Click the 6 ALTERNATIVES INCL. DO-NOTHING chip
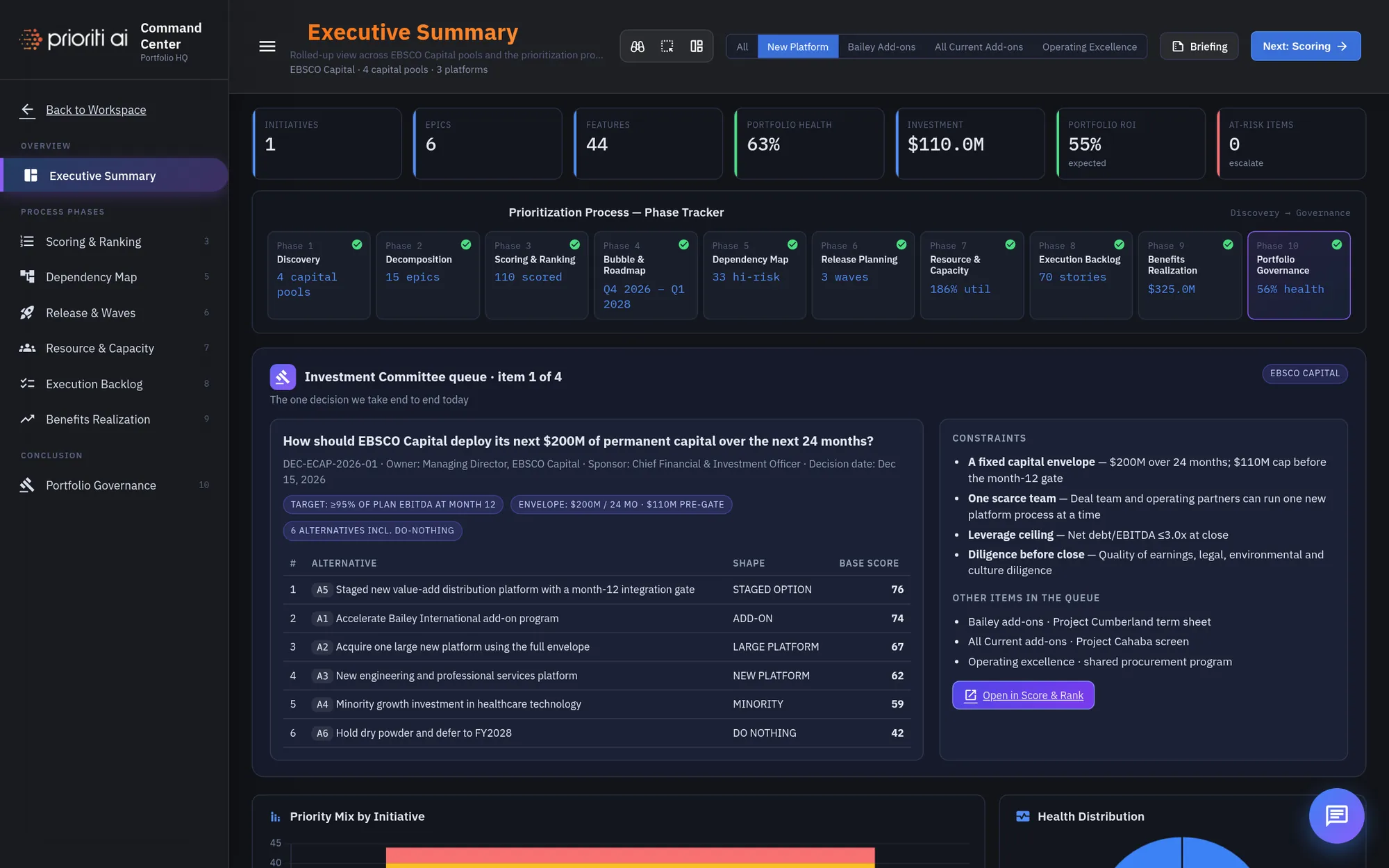 [x=372, y=531]
